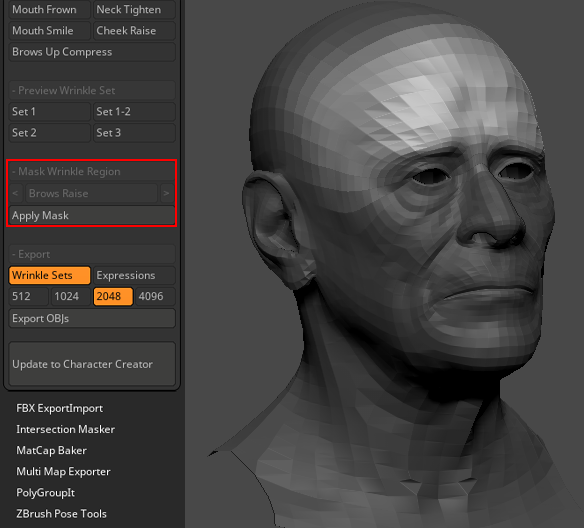The image size is (584, 528).
Task: Preview wrinkle Set 3
Action: [x=134, y=133]
